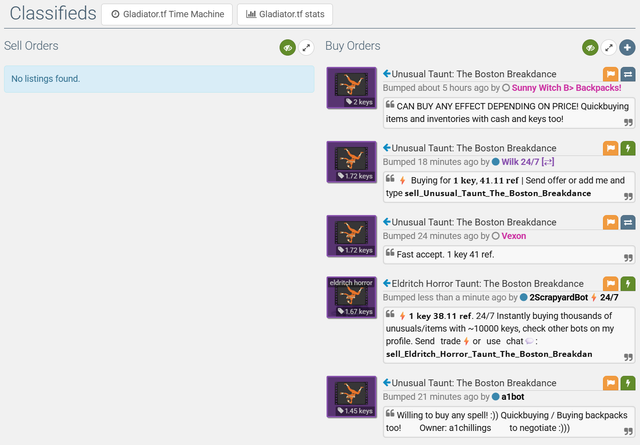Click Wilk's 1.72 keys item thumbnail
Image resolution: width=640 pixels, height=445 pixels.
[x=351, y=162]
